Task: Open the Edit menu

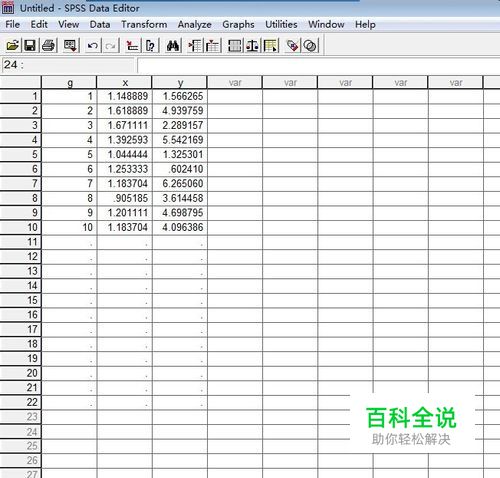Action: click(x=39, y=24)
